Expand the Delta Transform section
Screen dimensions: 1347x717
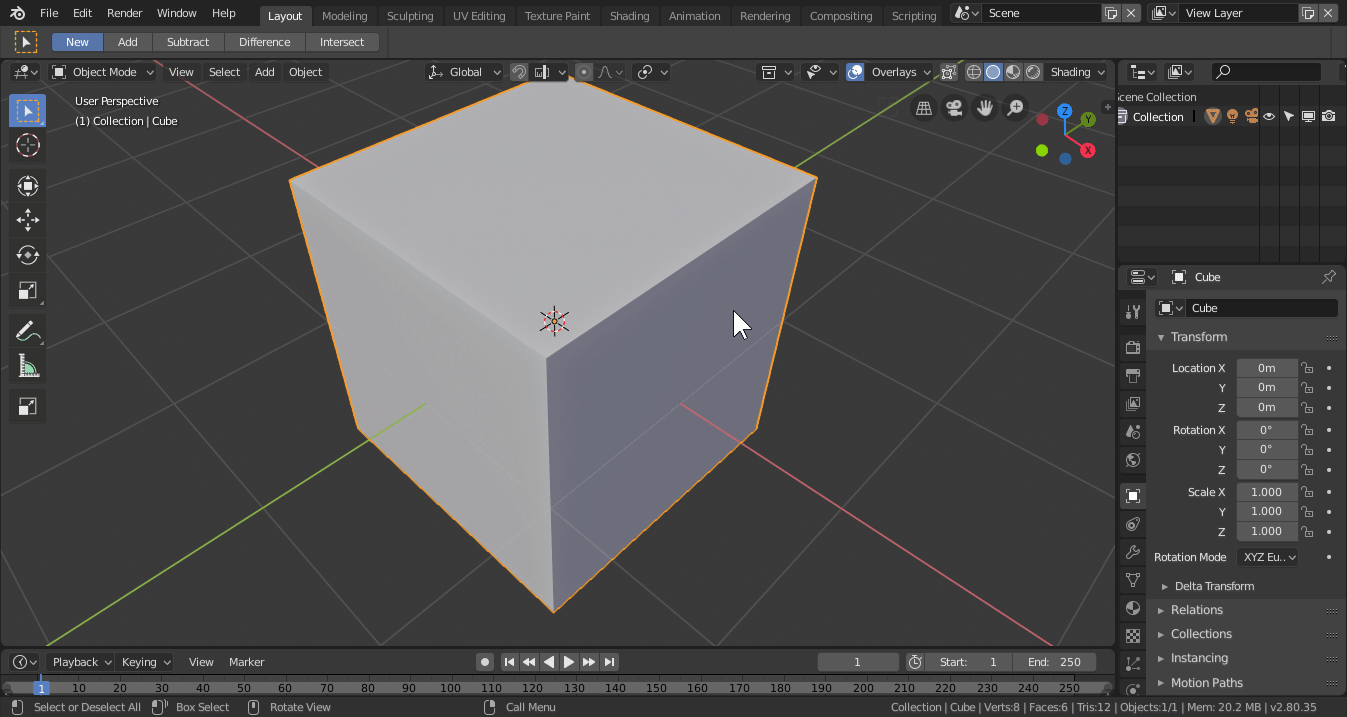pyautogui.click(x=1213, y=586)
